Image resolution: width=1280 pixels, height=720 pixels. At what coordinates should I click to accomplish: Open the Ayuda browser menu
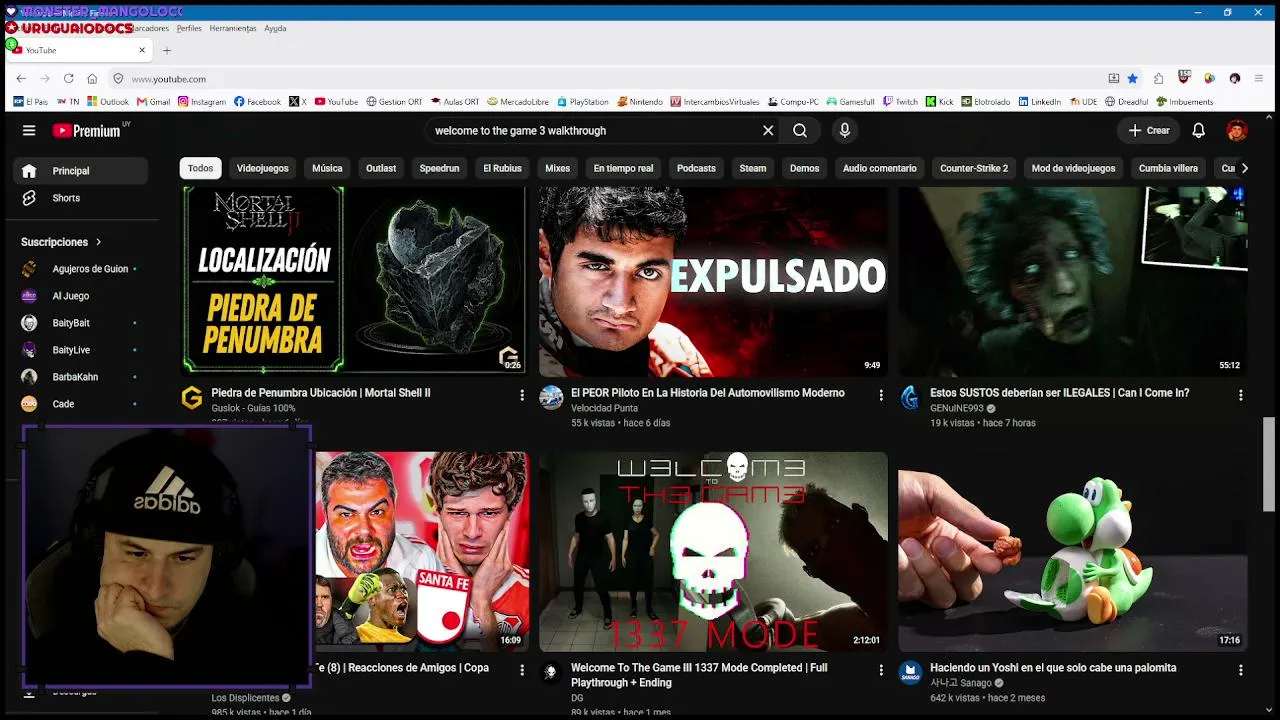[x=275, y=28]
